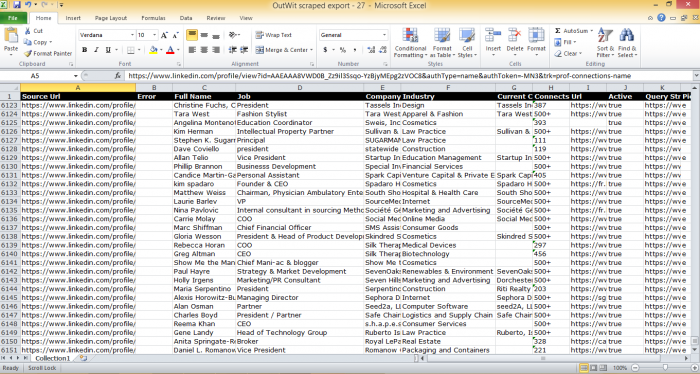Select the cell containing Fashion Stylist
Image resolution: width=700 pixels, height=374 pixels.
300,114
